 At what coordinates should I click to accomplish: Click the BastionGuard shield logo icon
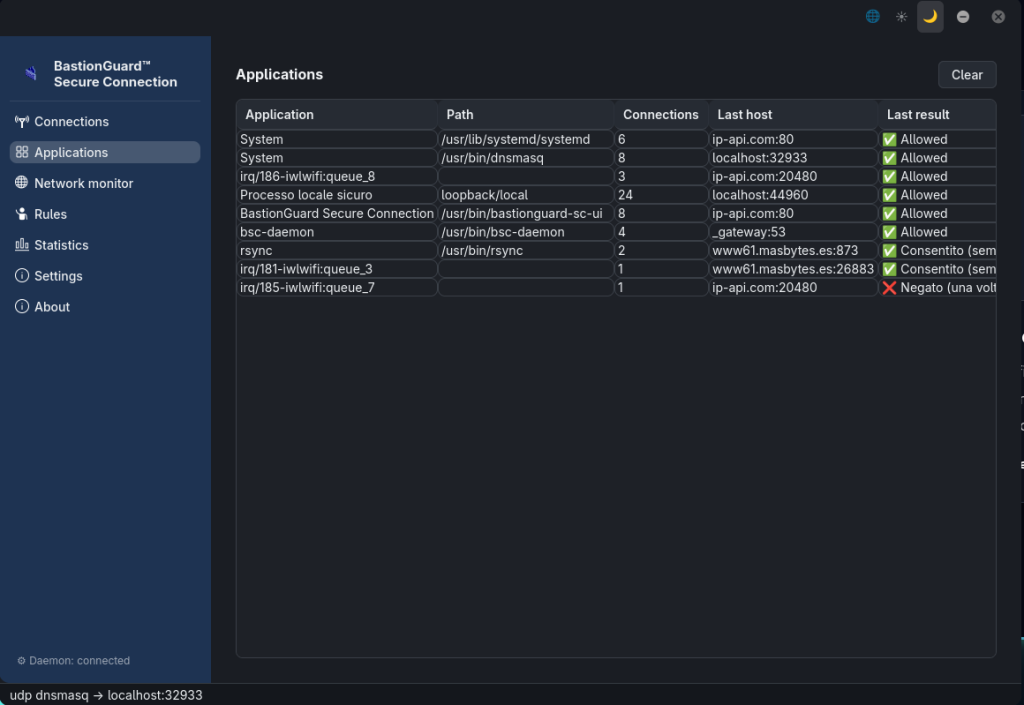[31, 73]
